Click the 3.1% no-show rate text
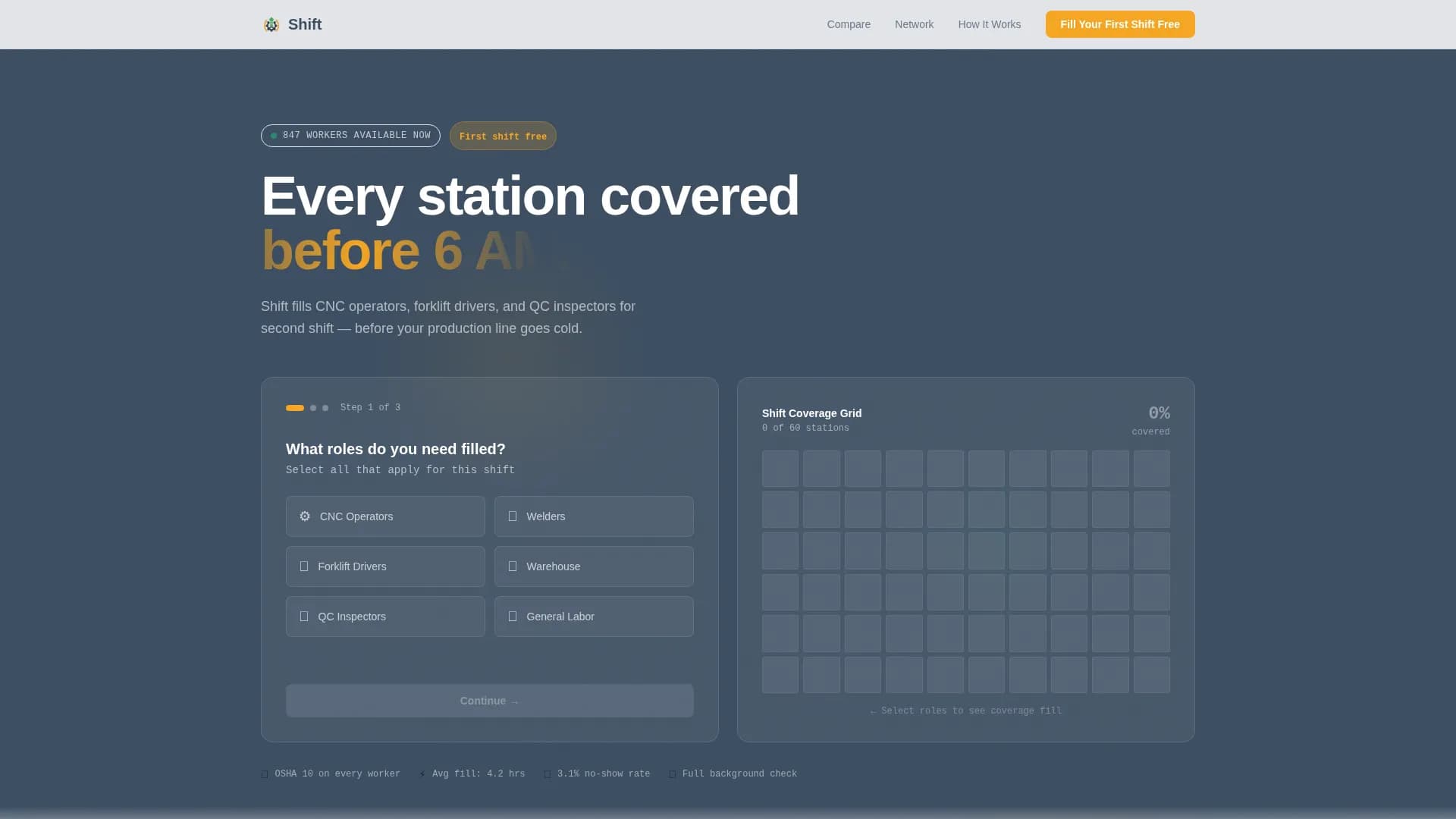This screenshot has width=1456, height=819. coord(604,774)
